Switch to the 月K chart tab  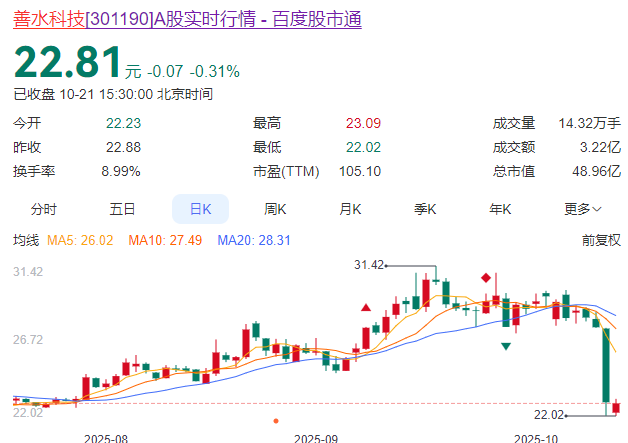tap(350, 209)
